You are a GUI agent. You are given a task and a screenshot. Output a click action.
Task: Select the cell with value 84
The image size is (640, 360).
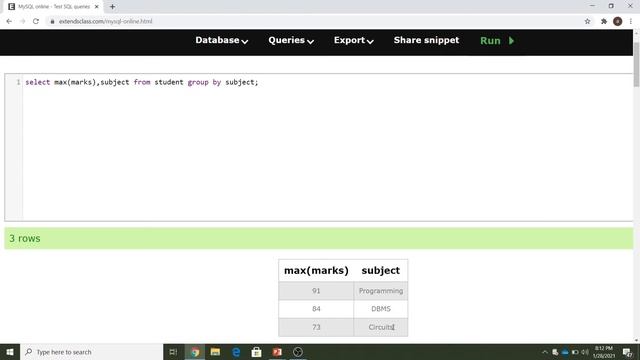tap(316, 309)
